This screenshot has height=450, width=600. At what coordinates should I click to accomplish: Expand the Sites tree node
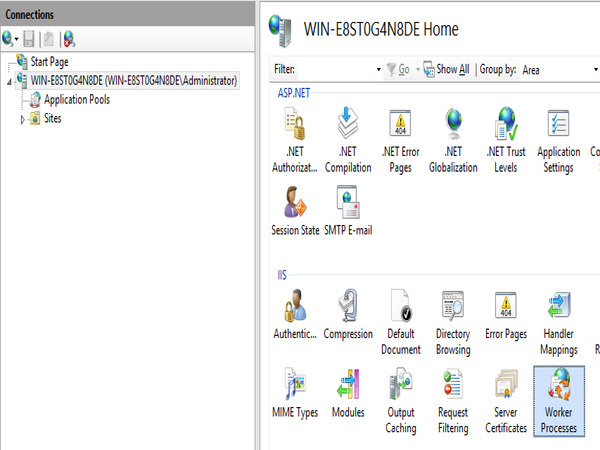tap(24, 119)
